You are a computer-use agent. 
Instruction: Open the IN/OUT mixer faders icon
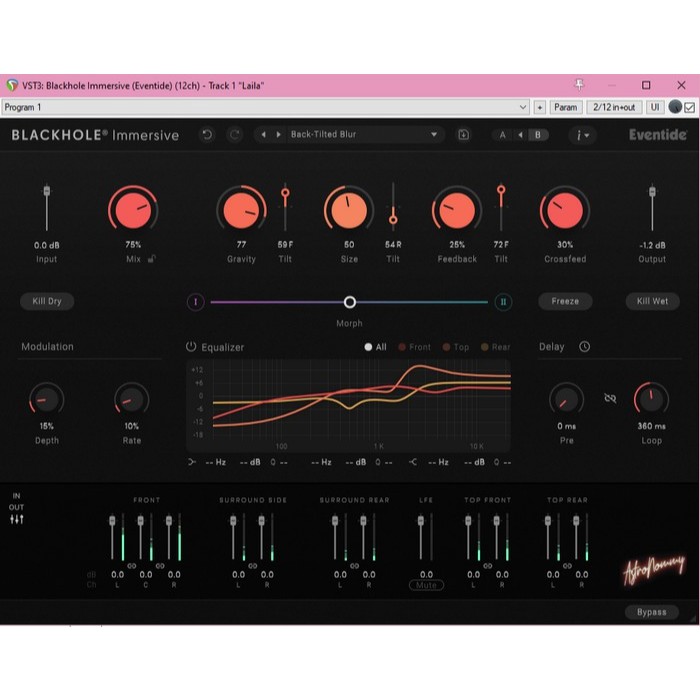tap(17, 519)
